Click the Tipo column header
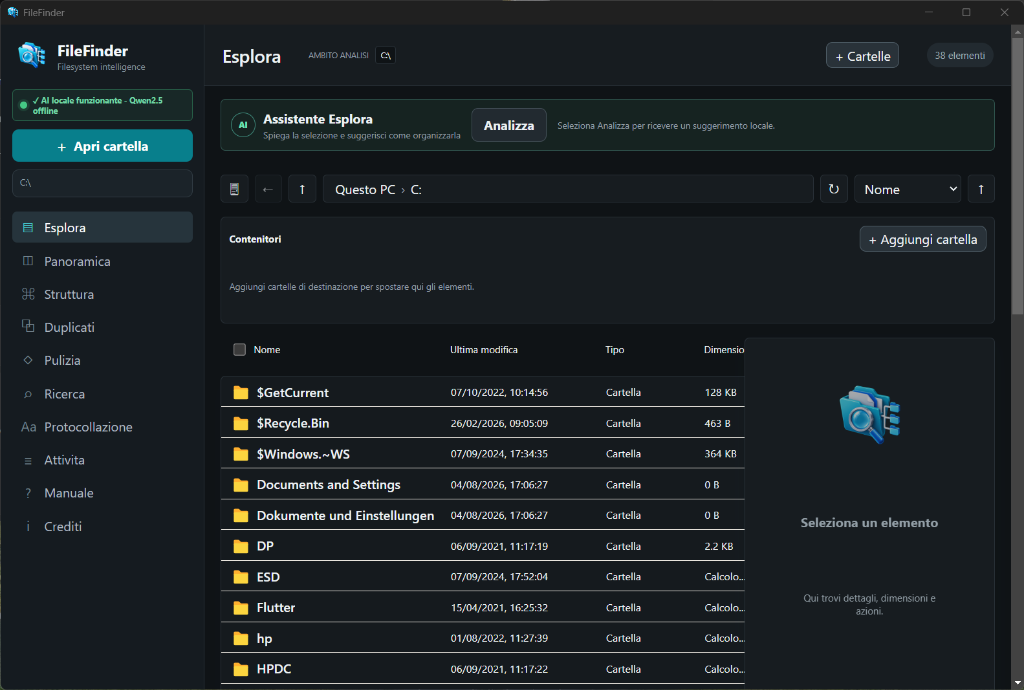This screenshot has width=1024, height=690. pos(615,349)
